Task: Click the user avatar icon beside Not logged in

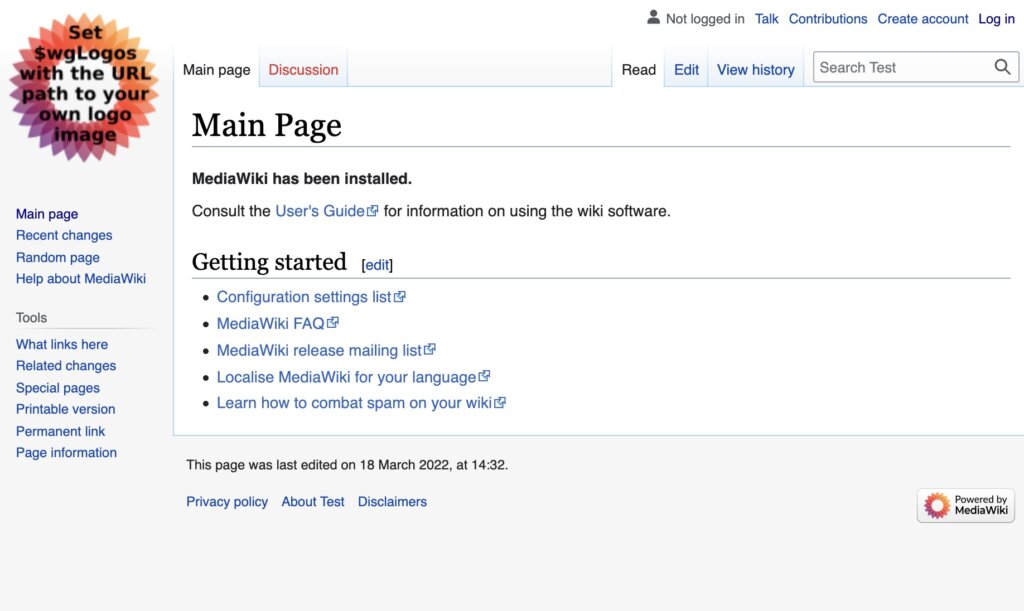Action: 654,18
